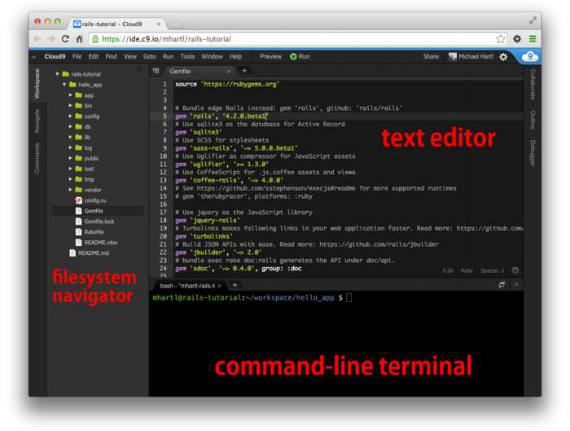Click the Share button
The height and width of the screenshot is (431, 570).
click(431, 57)
